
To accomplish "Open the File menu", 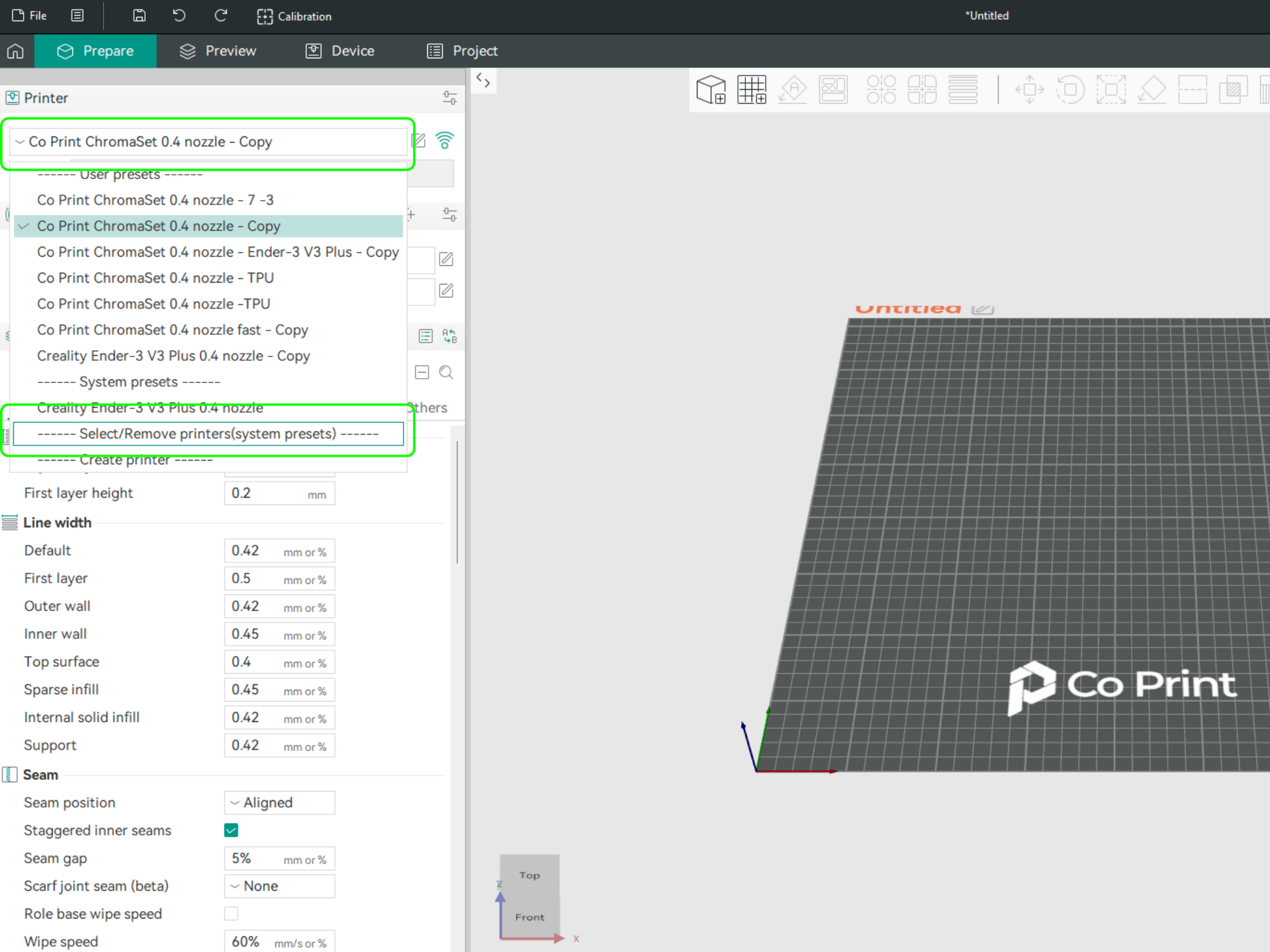I will click(x=29, y=15).
